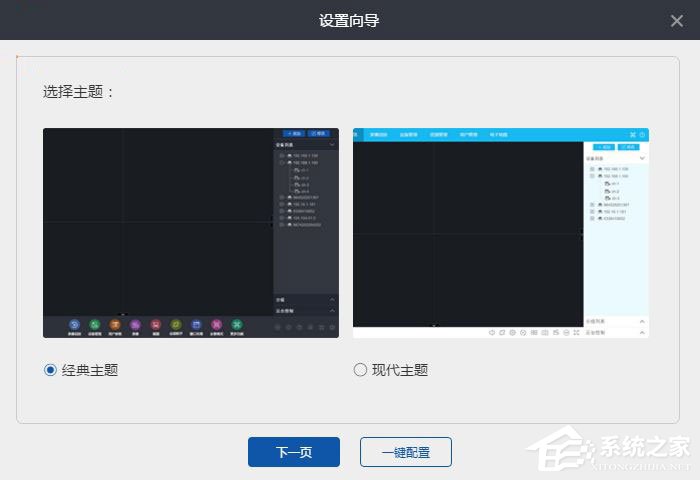This screenshot has width=700, height=480.
Task: Click red round icon in classic preview toolbar
Action: coord(155,325)
